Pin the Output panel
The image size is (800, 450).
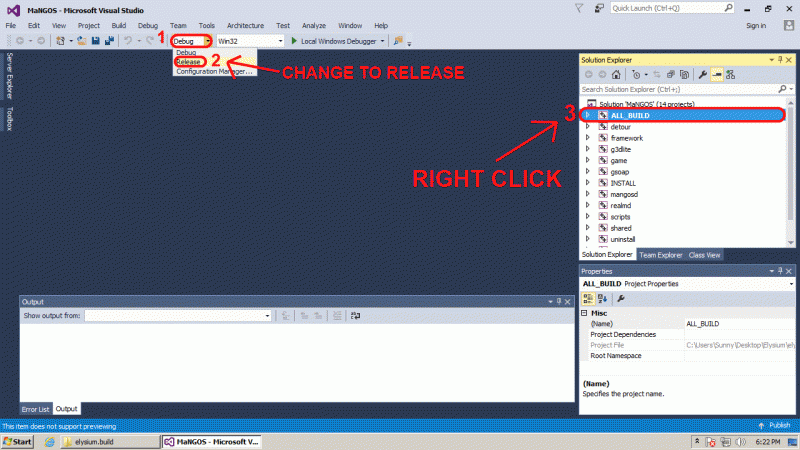pos(559,302)
